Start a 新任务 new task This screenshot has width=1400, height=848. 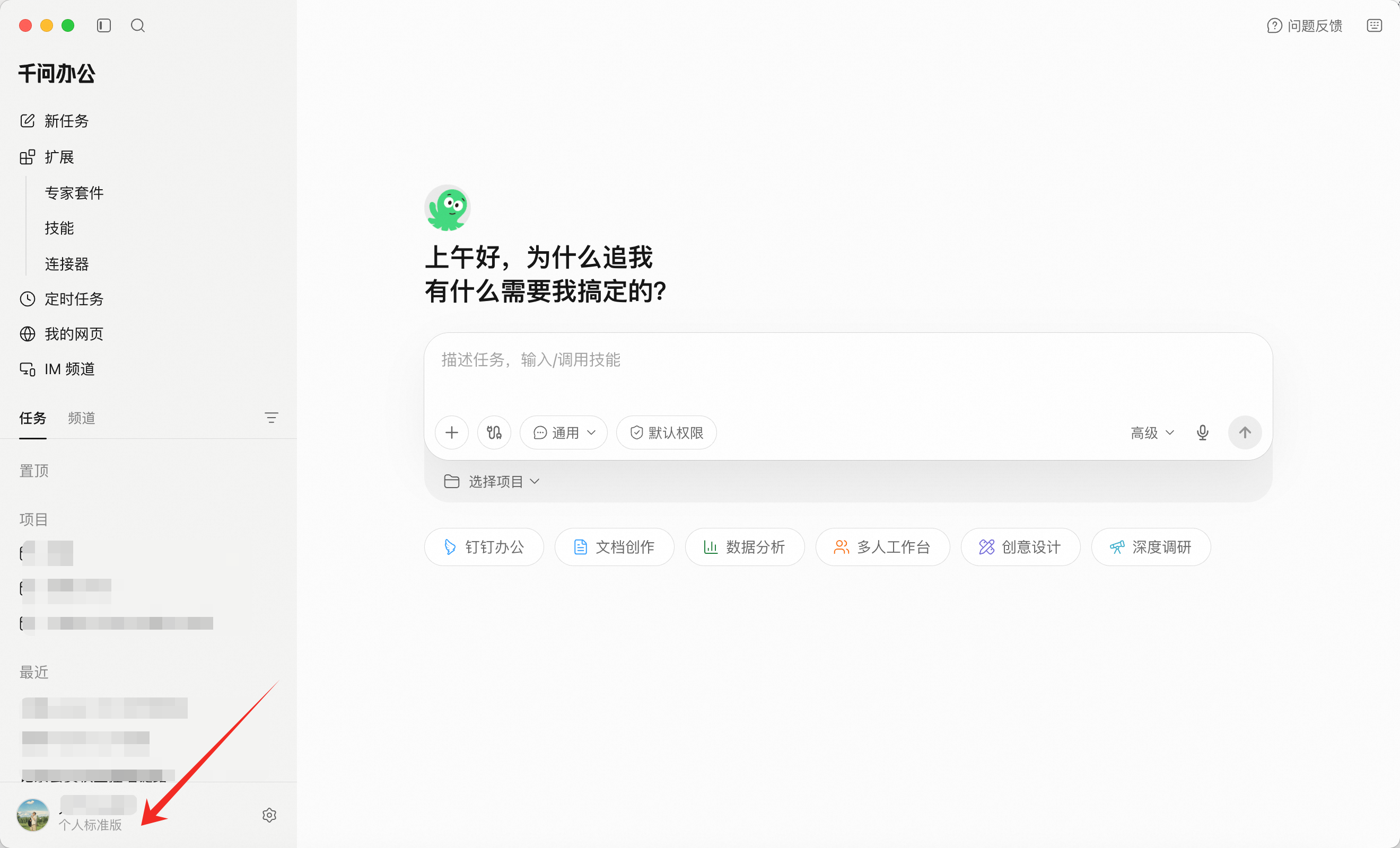click(55, 121)
